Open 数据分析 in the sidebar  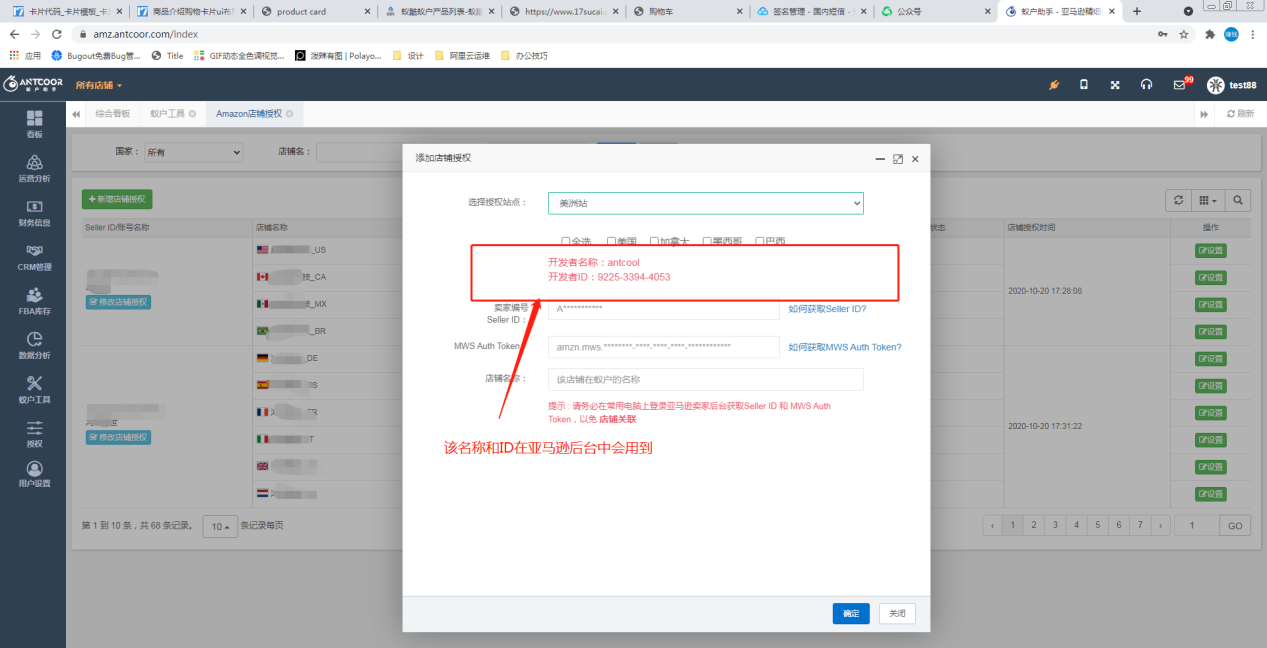[x=34, y=345]
